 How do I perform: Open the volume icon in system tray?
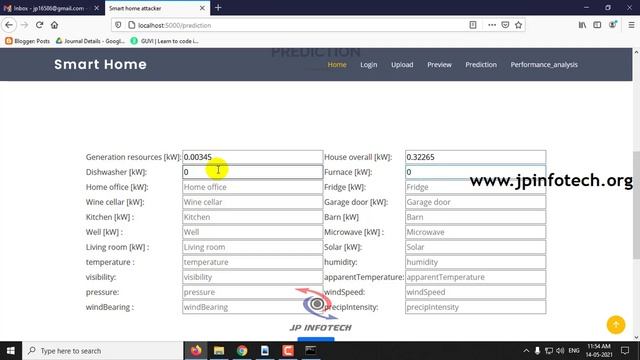pos(560,351)
